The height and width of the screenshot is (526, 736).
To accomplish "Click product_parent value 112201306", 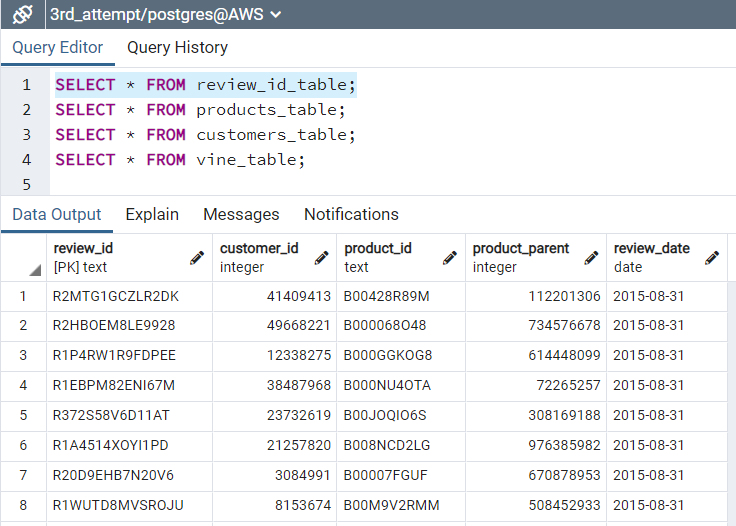I will [x=536, y=297].
